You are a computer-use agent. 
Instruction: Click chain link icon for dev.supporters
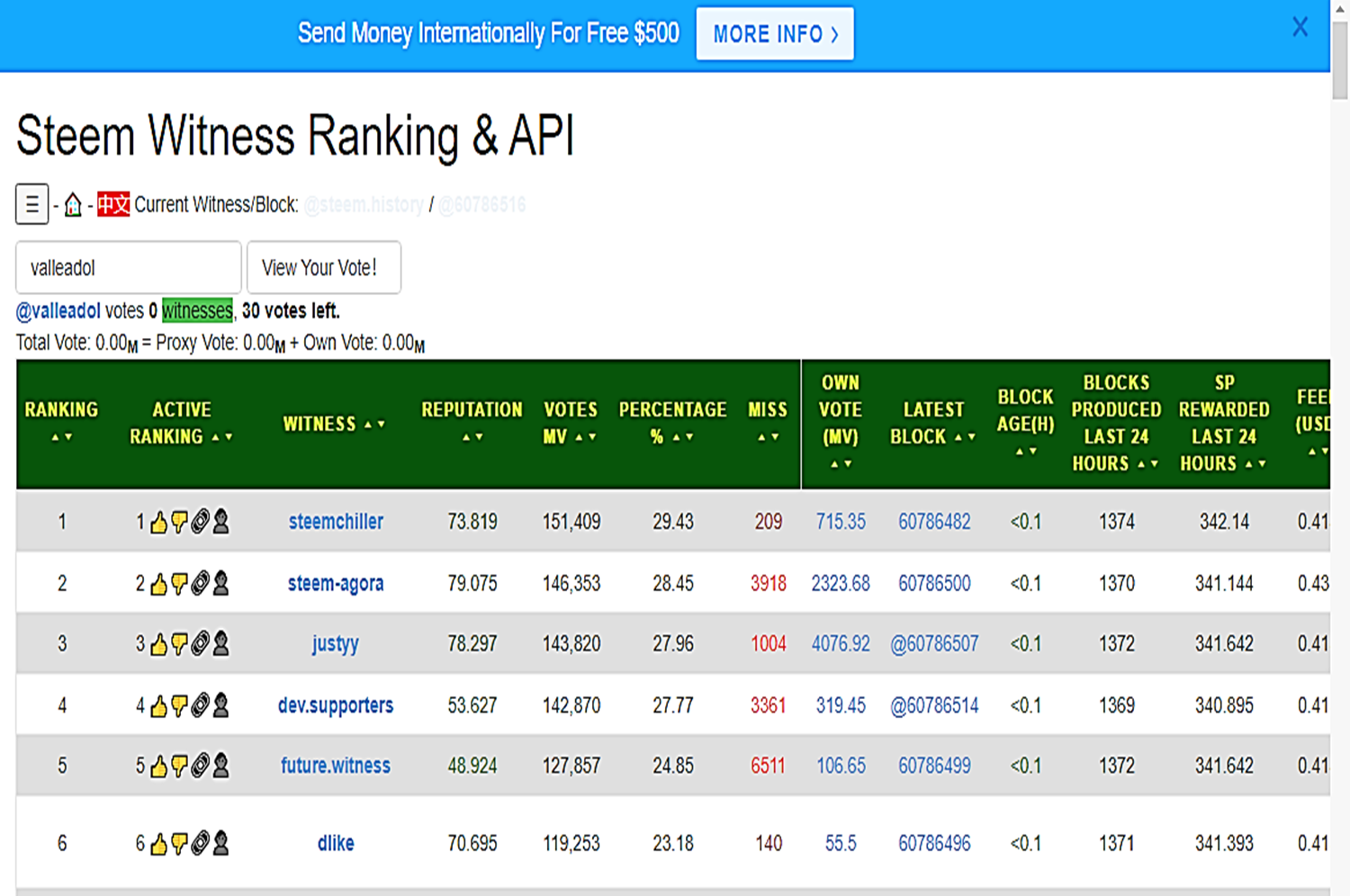(x=200, y=705)
